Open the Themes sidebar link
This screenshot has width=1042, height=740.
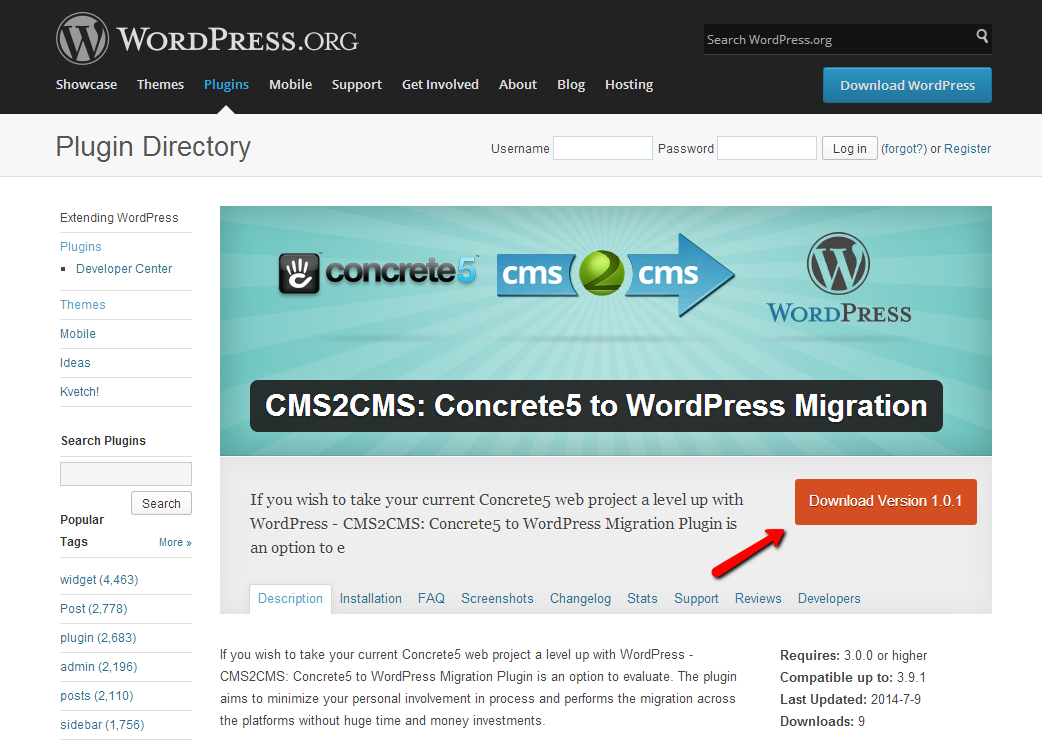pyautogui.click(x=82, y=304)
